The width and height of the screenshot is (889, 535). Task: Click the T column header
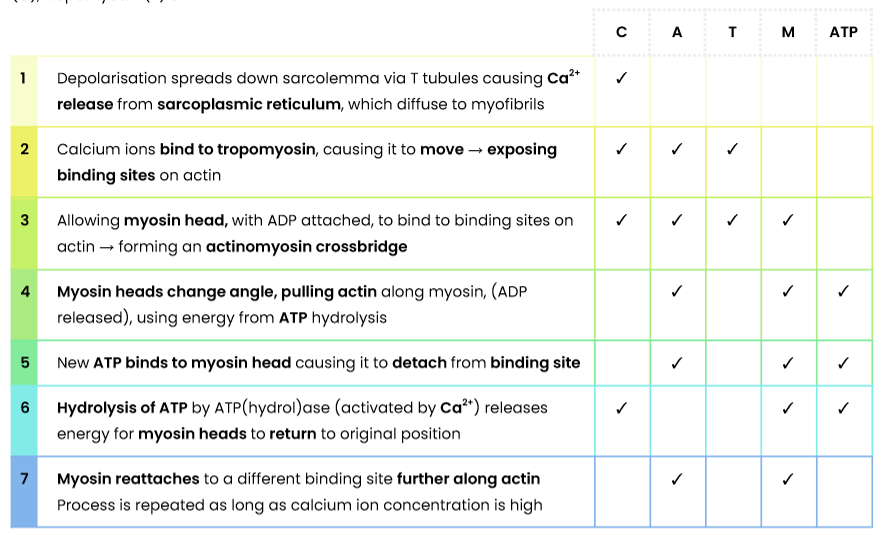point(733,32)
